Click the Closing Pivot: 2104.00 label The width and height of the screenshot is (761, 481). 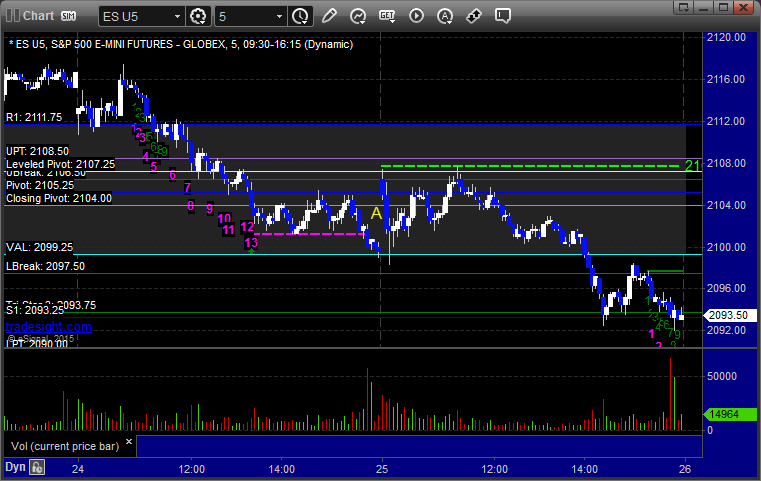(59, 198)
